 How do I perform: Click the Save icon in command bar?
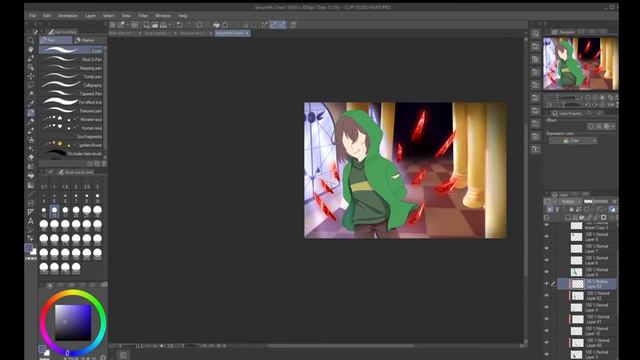coord(163,25)
